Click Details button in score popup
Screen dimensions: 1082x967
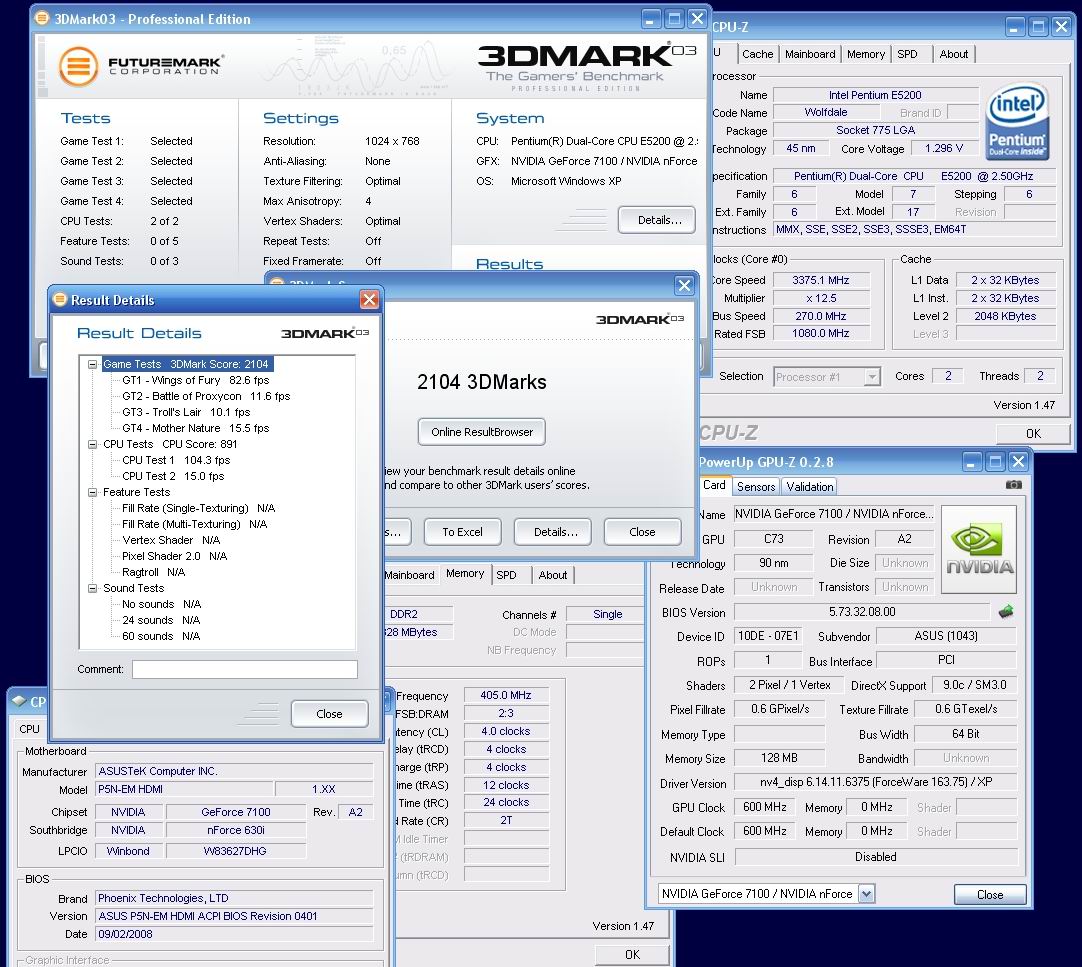coord(555,532)
